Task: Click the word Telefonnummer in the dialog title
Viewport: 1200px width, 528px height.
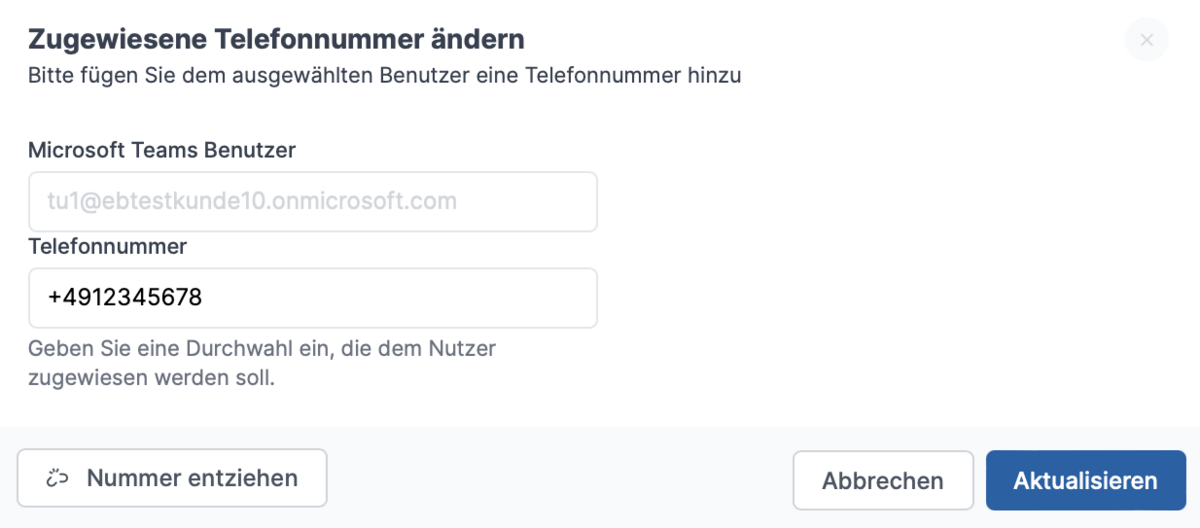Action: click(333, 40)
